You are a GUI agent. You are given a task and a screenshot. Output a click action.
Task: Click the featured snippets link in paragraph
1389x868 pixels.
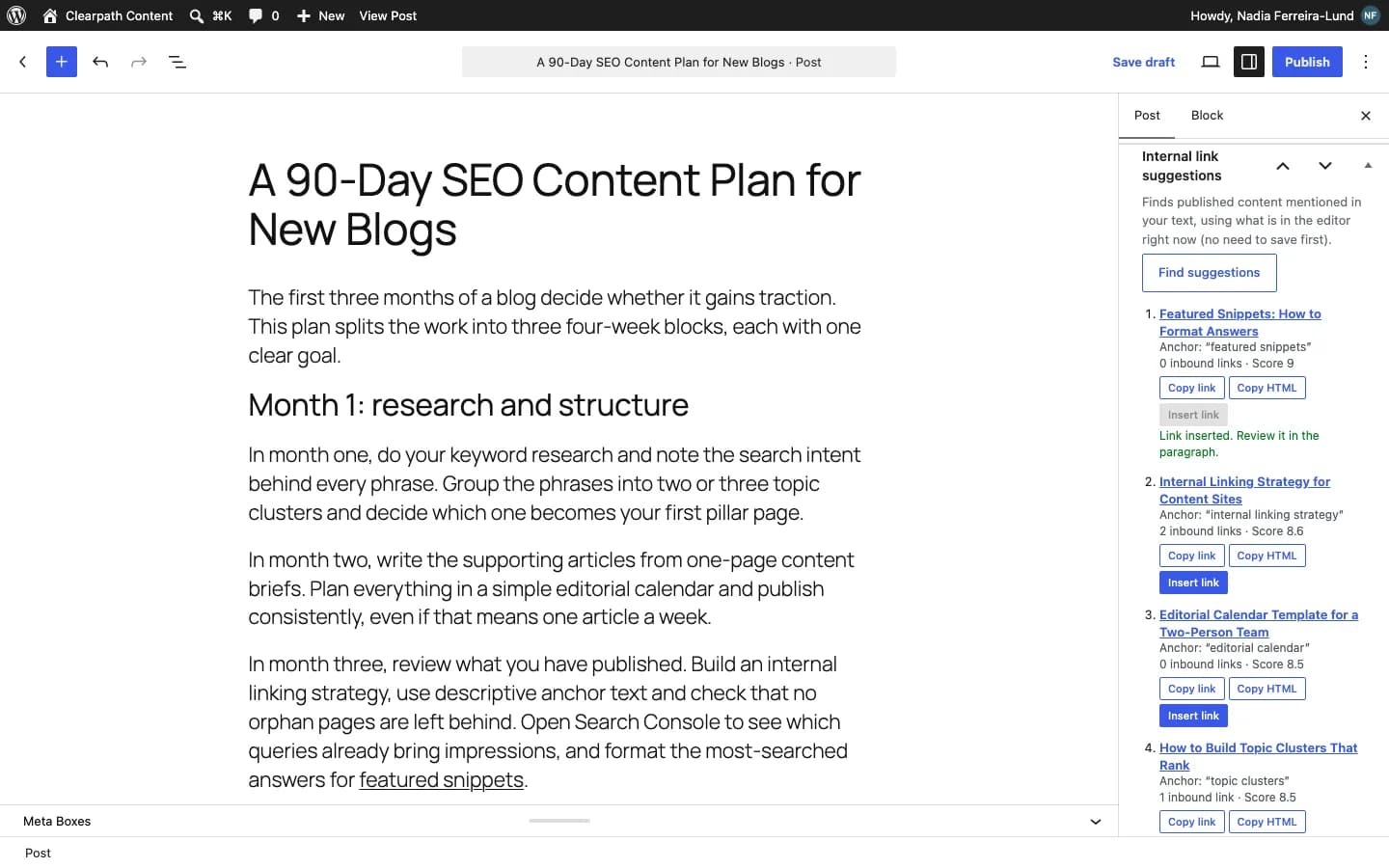tap(442, 779)
